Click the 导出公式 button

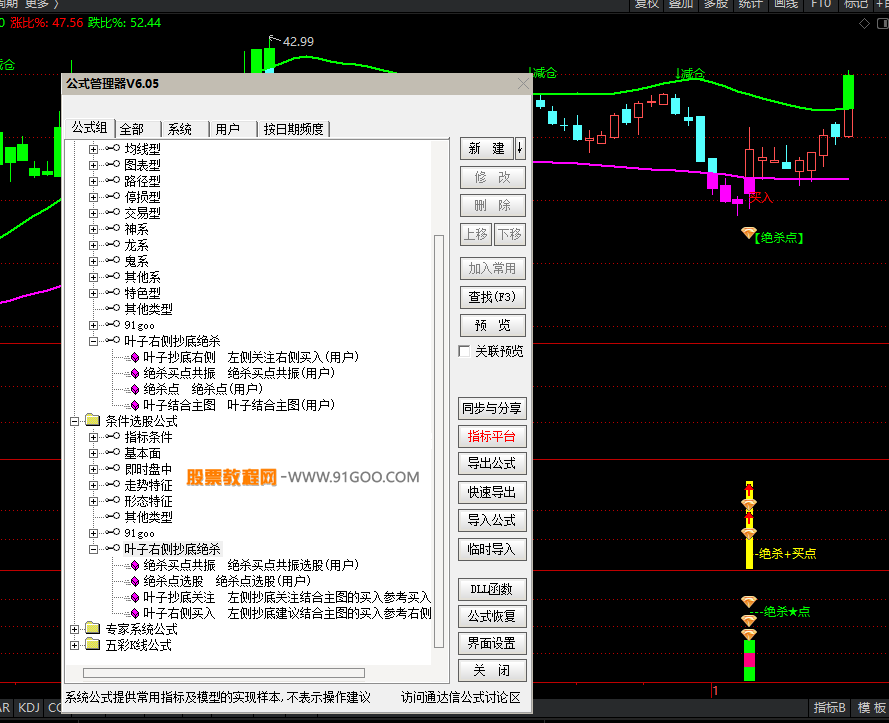click(x=492, y=463)
